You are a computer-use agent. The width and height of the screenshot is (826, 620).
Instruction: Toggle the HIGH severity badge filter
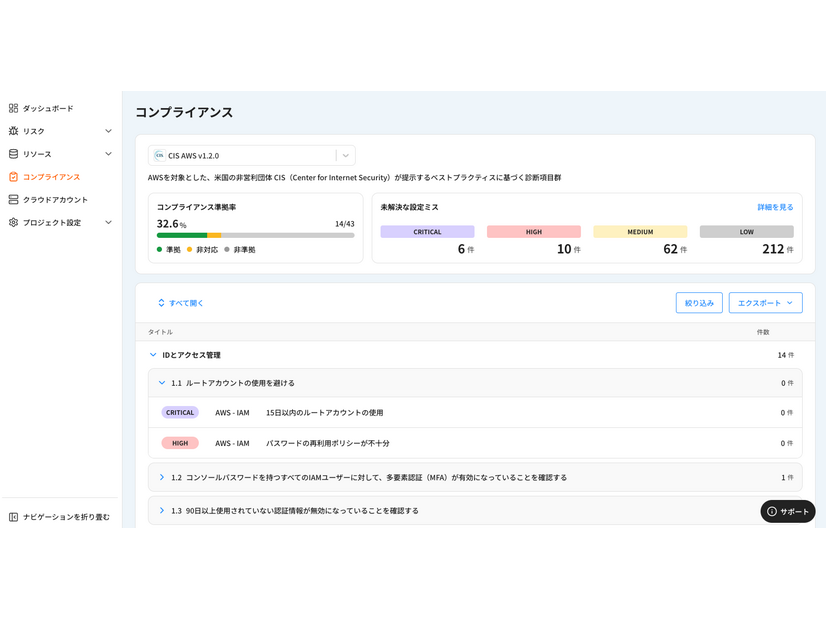[533, 231]
